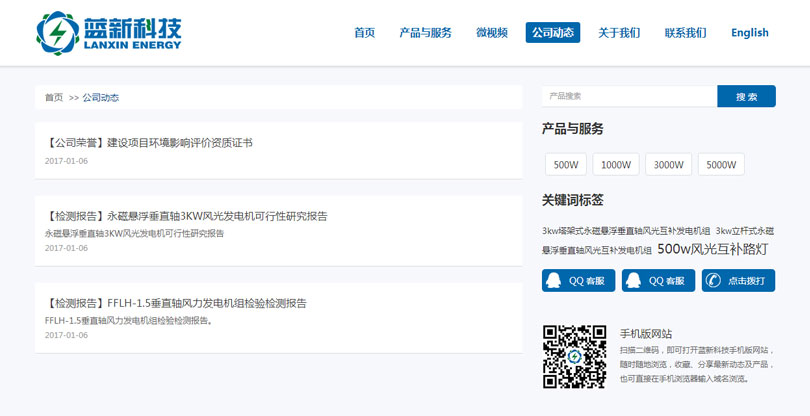810x416 pixels.
Task: Open the second QQ 客服 chat button
Action: [658, 281]
